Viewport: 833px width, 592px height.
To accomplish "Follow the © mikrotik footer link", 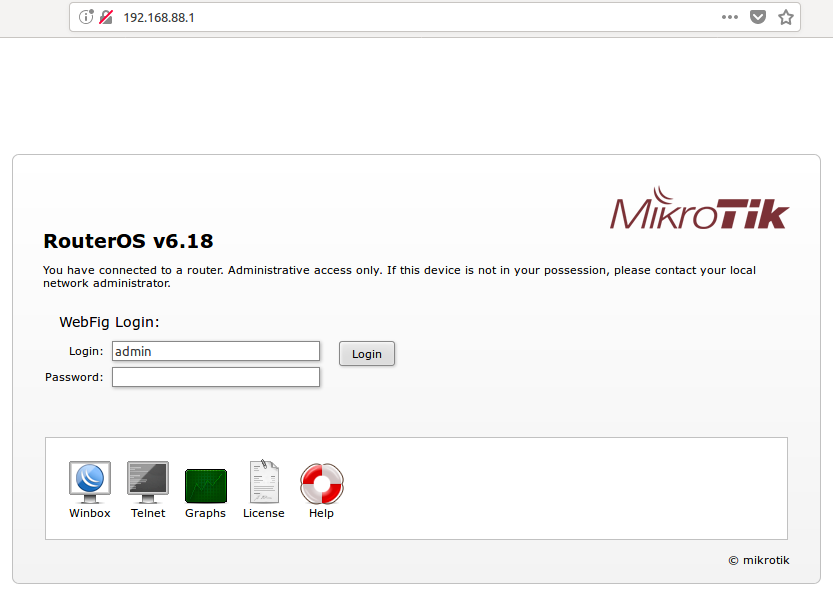I will (x=758, y=560).
